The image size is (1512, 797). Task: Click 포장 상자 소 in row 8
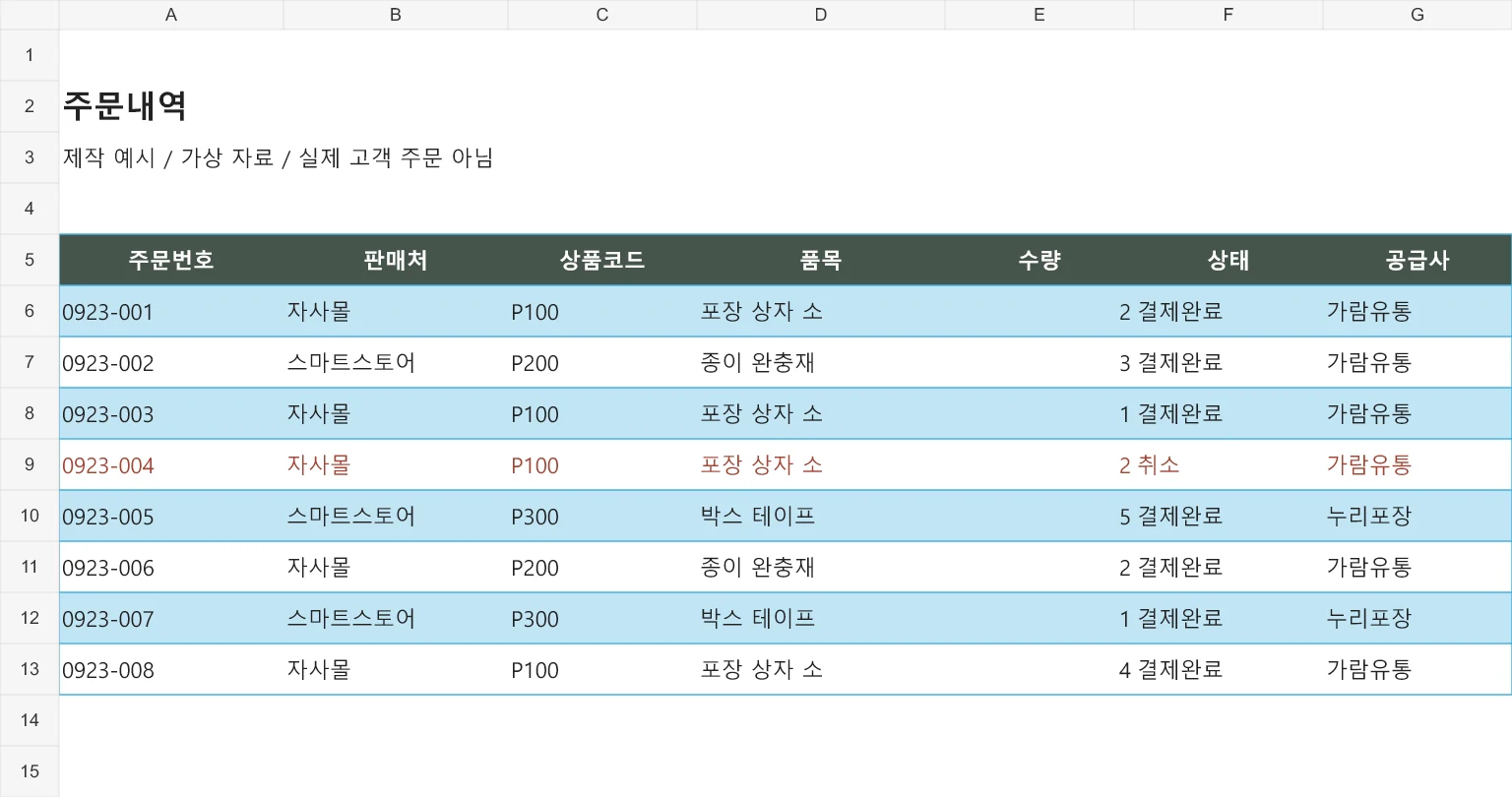[x=821, y=413]
